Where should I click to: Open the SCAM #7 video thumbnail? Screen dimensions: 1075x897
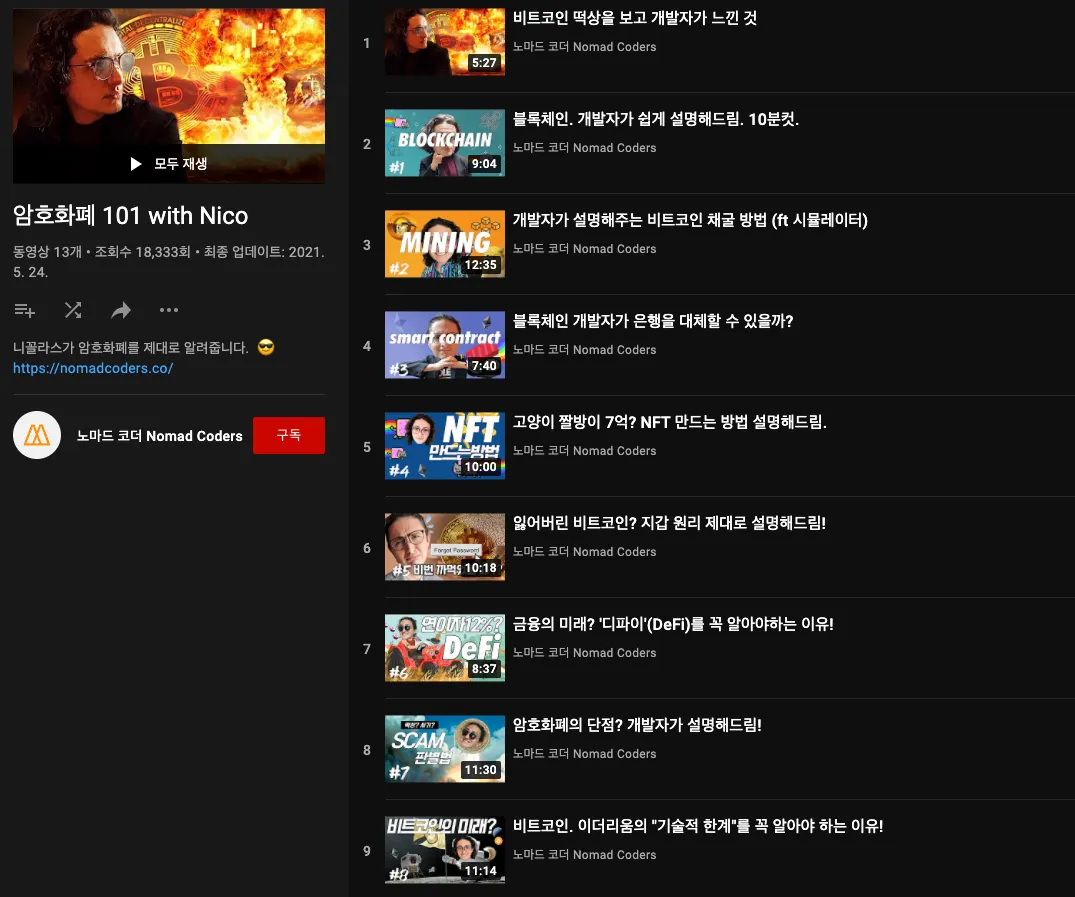(x=445, y=749)
